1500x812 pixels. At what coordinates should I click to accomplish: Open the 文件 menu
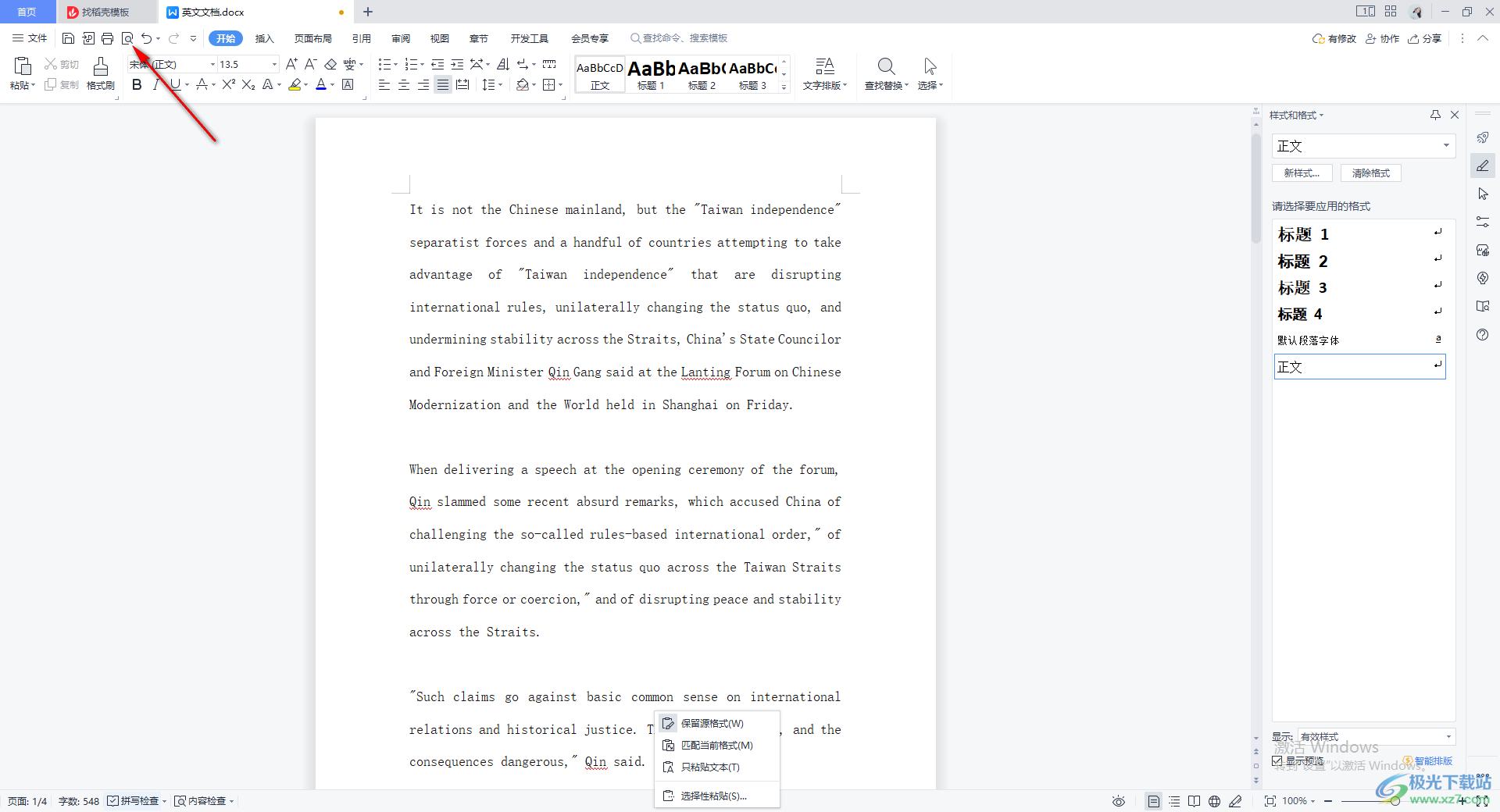30,38
